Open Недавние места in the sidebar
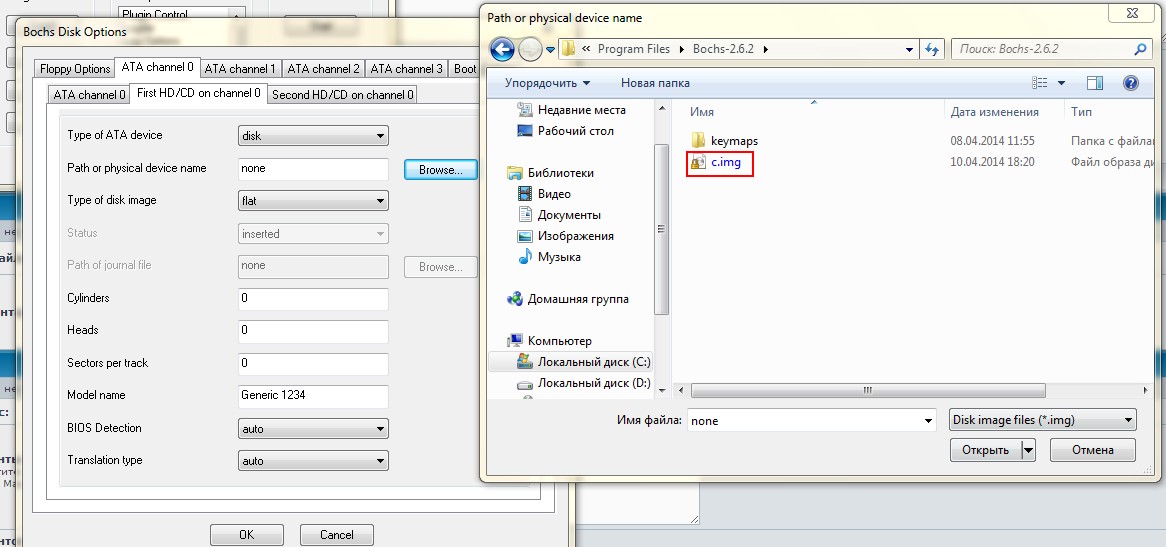Screen dimensions: 1166x547 coord(581,110)
